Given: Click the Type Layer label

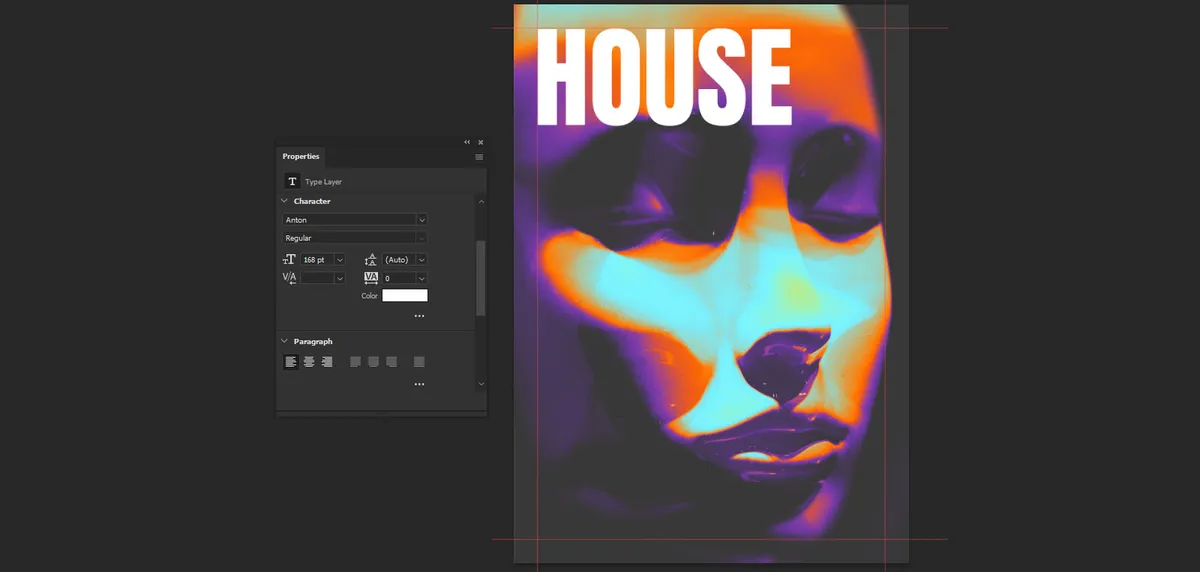Looking at the screenshot, I should pos(324,182).
